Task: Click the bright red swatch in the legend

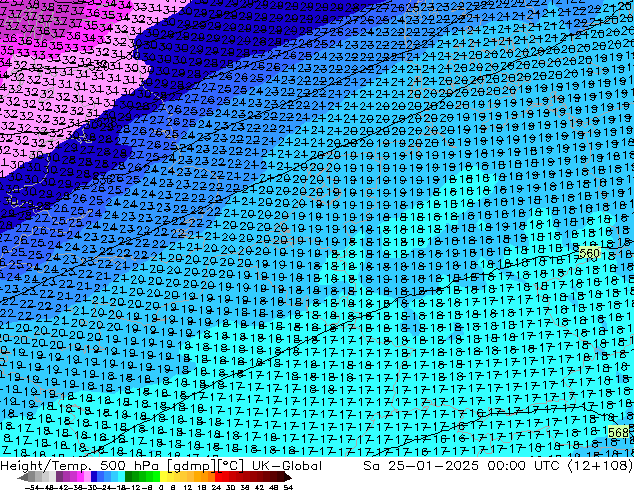Action: tap(218, 477)
